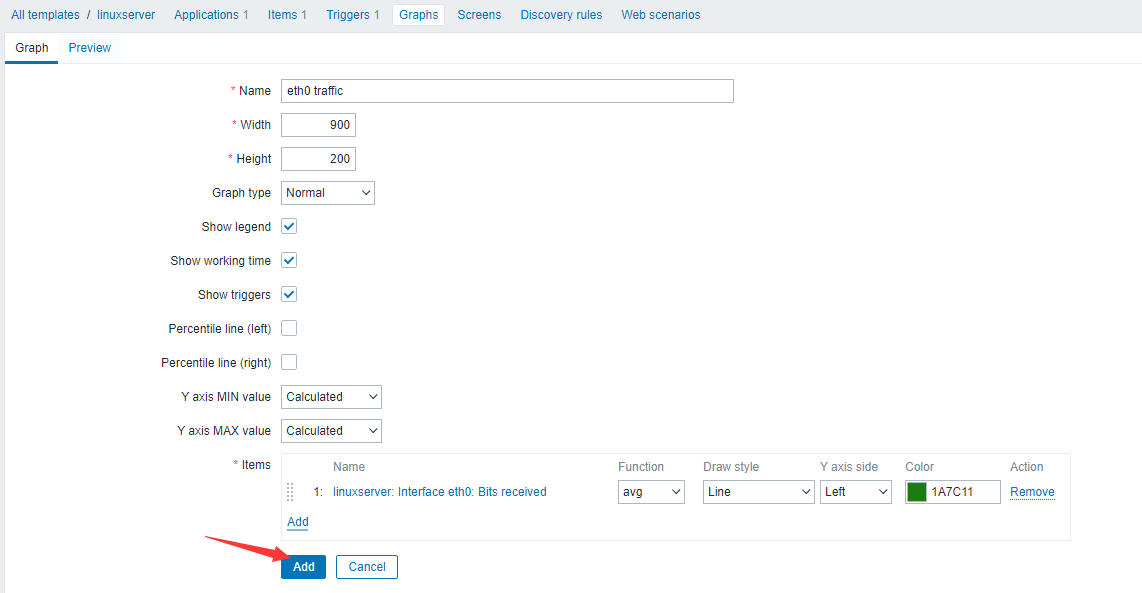Image resolution: width=1142 pixels, height=593 pixels.
Task: Click the green color swatch 1A7C11
Action: tap(917, 492)
